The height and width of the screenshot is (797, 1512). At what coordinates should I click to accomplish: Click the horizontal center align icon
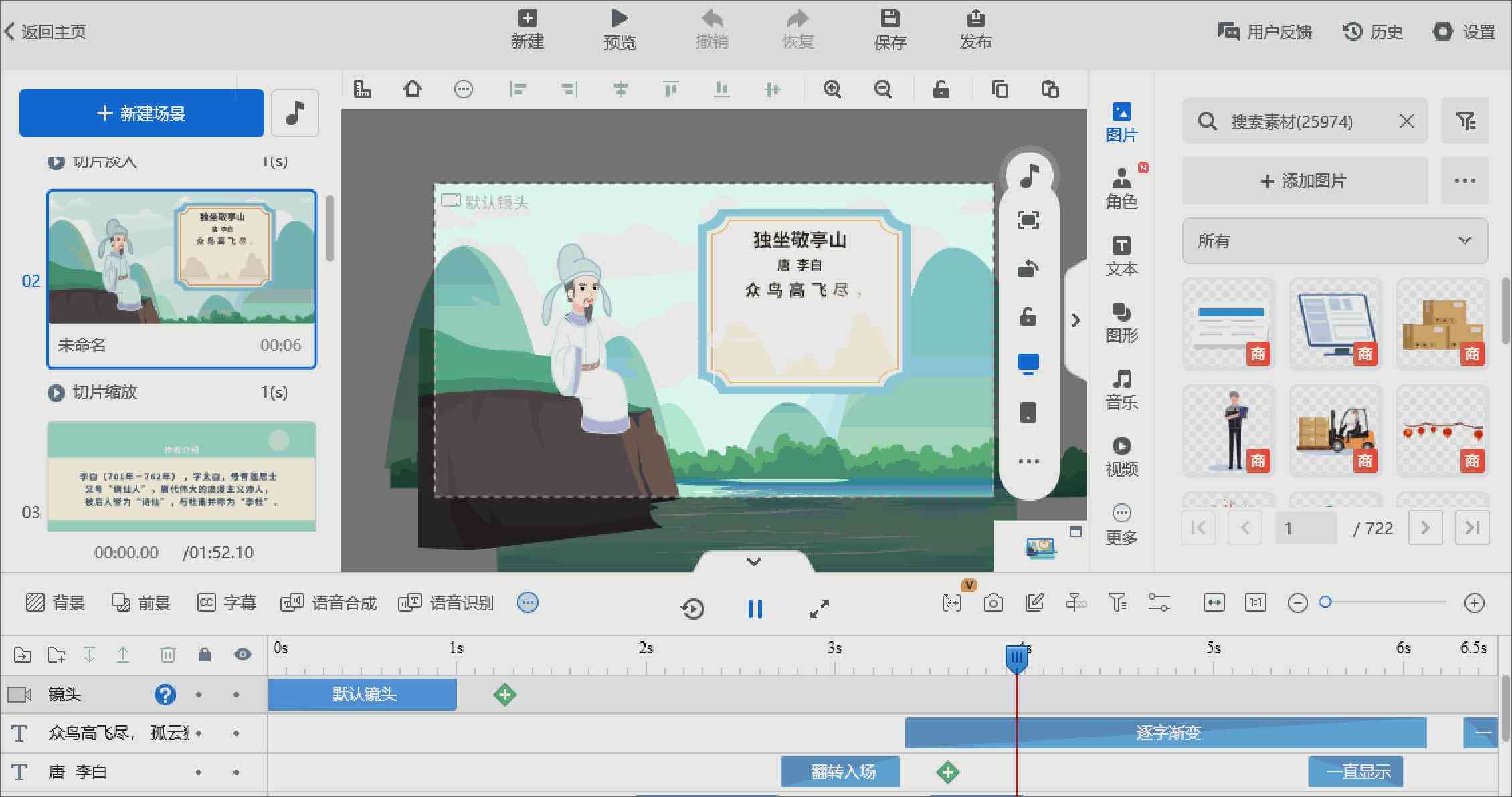click(x=620, y=89)
